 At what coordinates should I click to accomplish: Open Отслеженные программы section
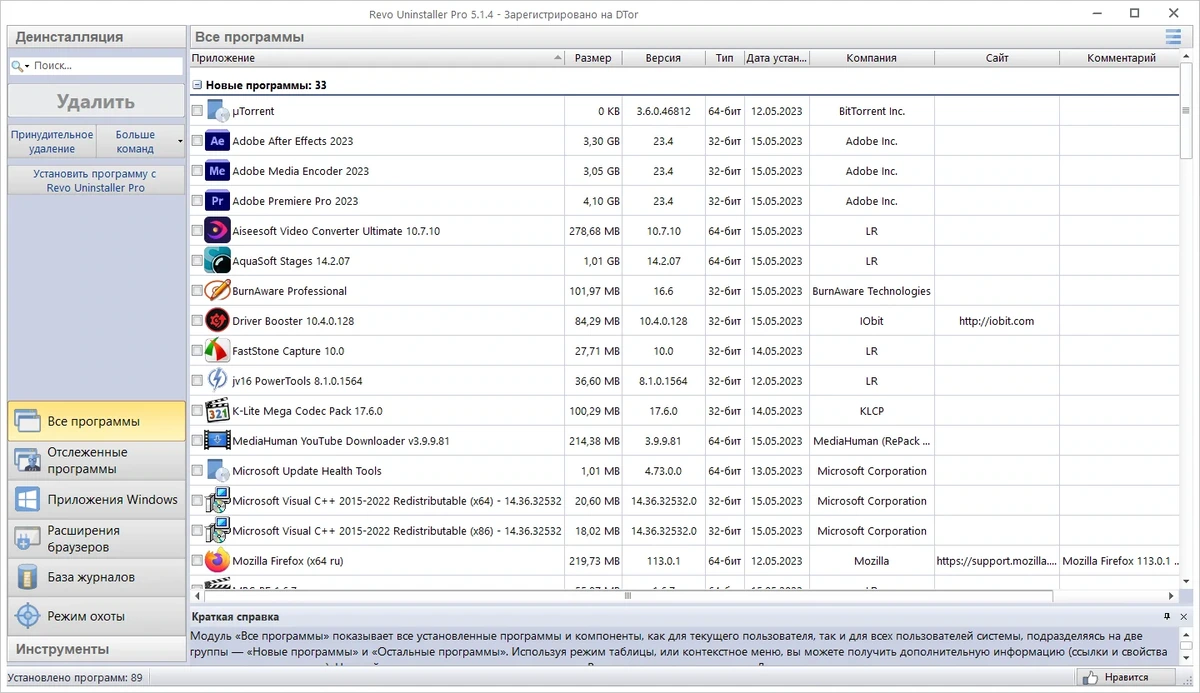coord(97,461)
